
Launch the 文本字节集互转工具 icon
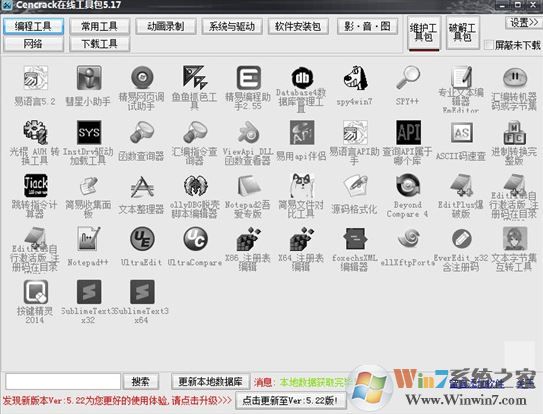pyautogui.click(x=515, y=239)
